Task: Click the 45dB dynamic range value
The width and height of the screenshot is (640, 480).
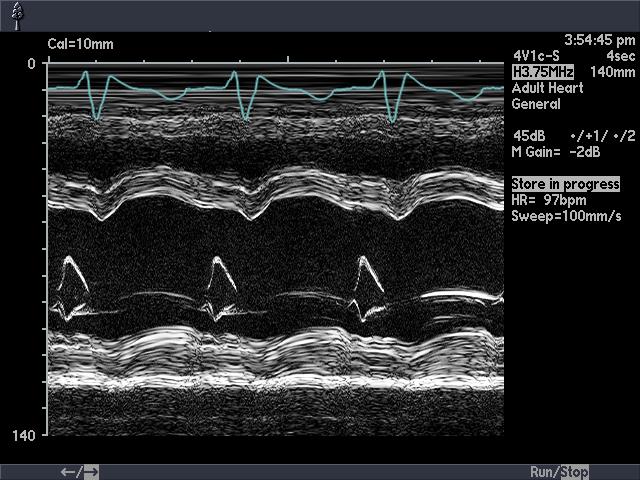Action: [x=528, y=136]
